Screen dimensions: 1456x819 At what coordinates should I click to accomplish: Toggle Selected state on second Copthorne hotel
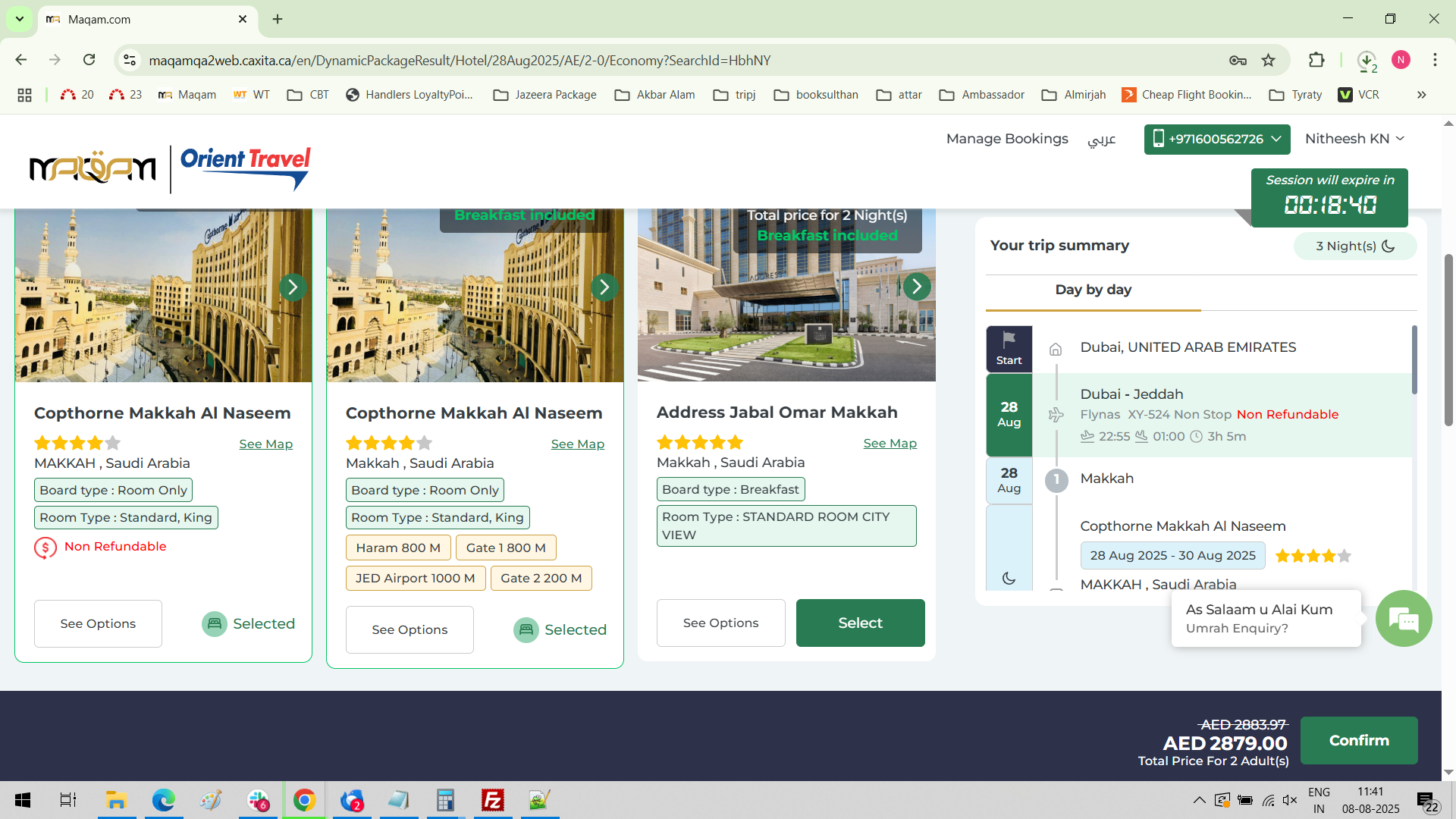[x=560, y=629]
